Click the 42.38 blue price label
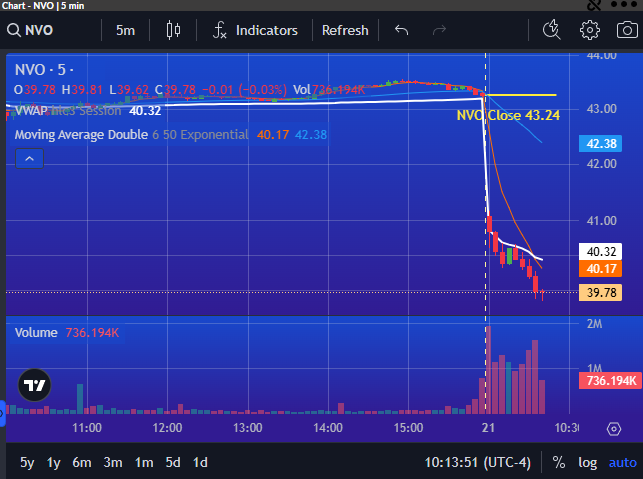This screenshot has height=479, width=643. [x=600, y=144]
